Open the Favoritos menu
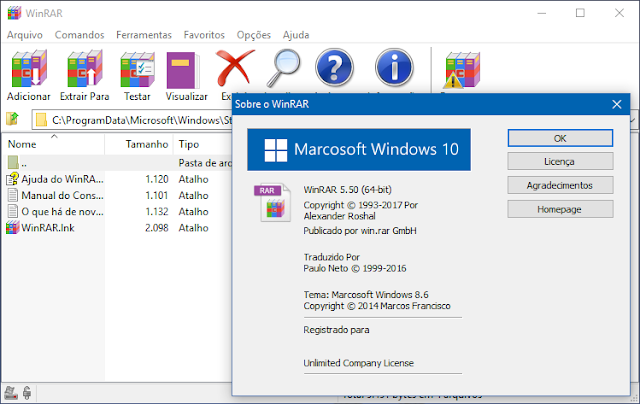This screenshot has width=640, height=404. (204, 35)
